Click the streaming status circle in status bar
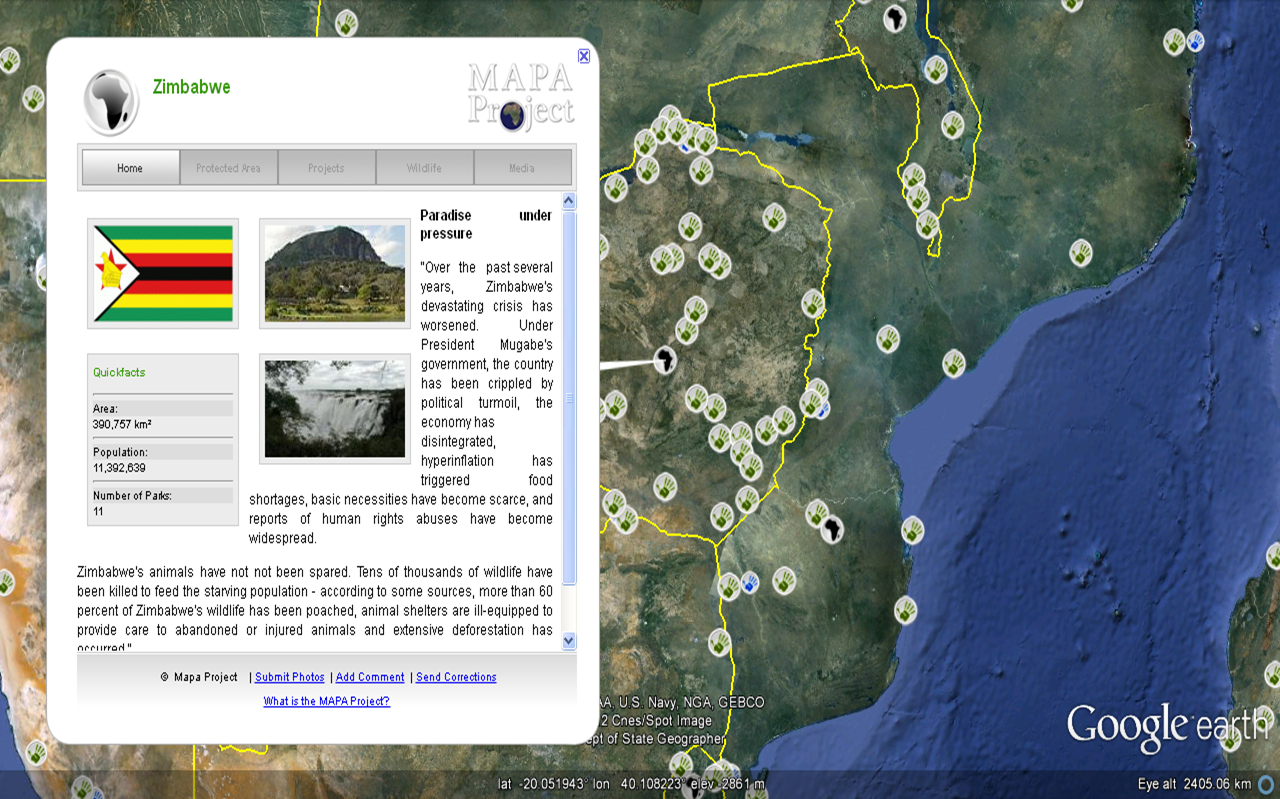The height and width of the screenshot is (799, 1280). coord(1266,784)
